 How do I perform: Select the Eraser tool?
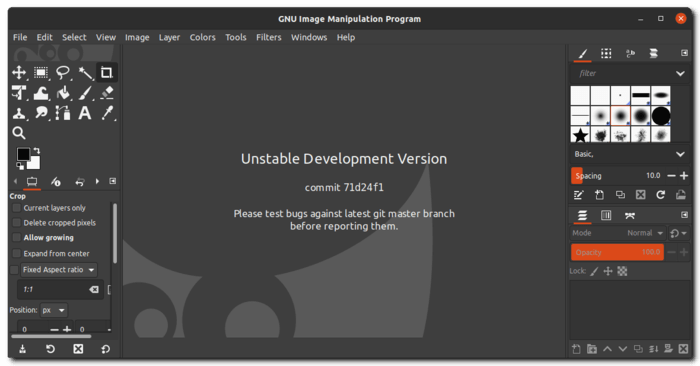tap(107, 93)
